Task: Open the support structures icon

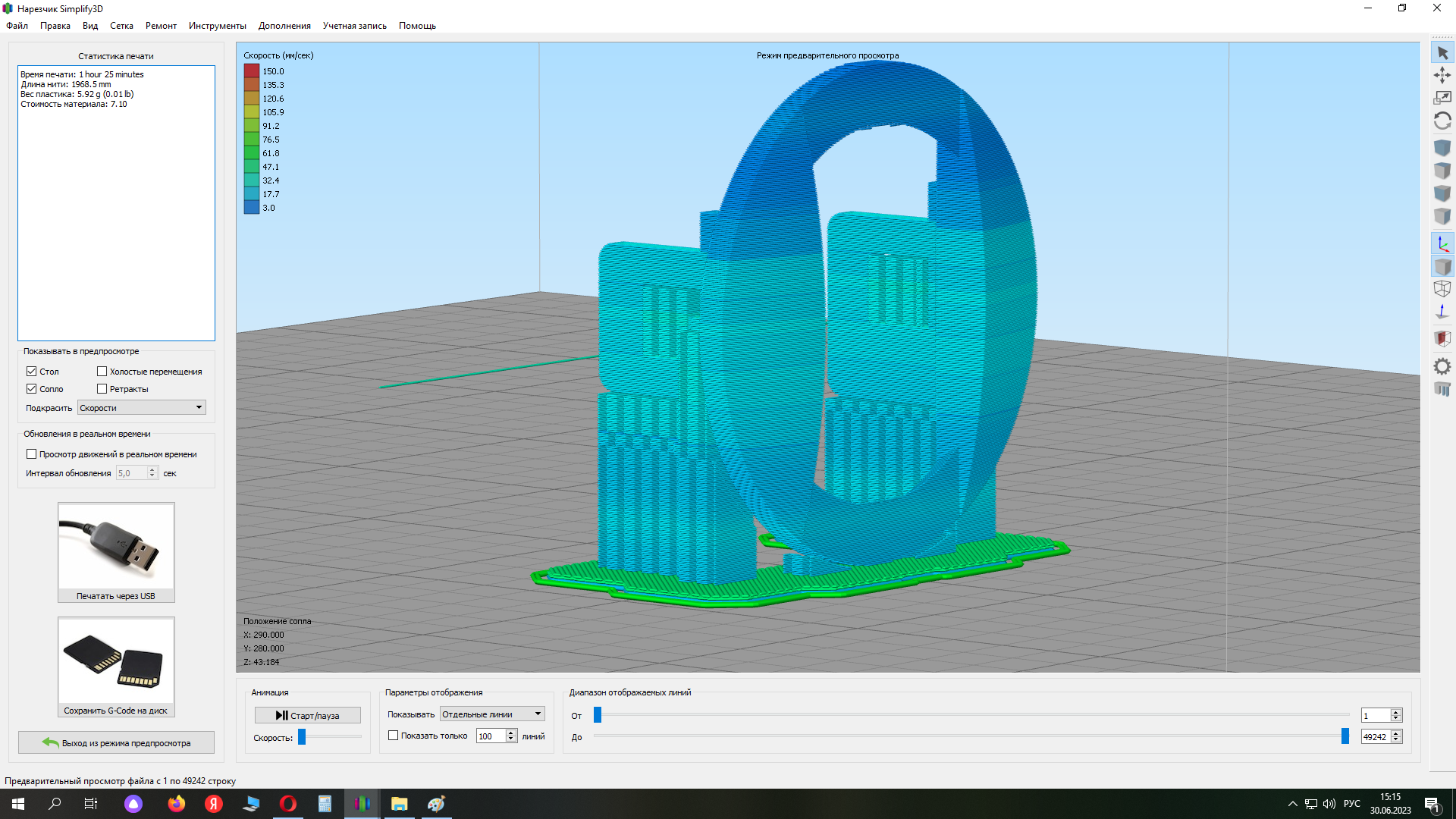Action: coord(1442,389)
